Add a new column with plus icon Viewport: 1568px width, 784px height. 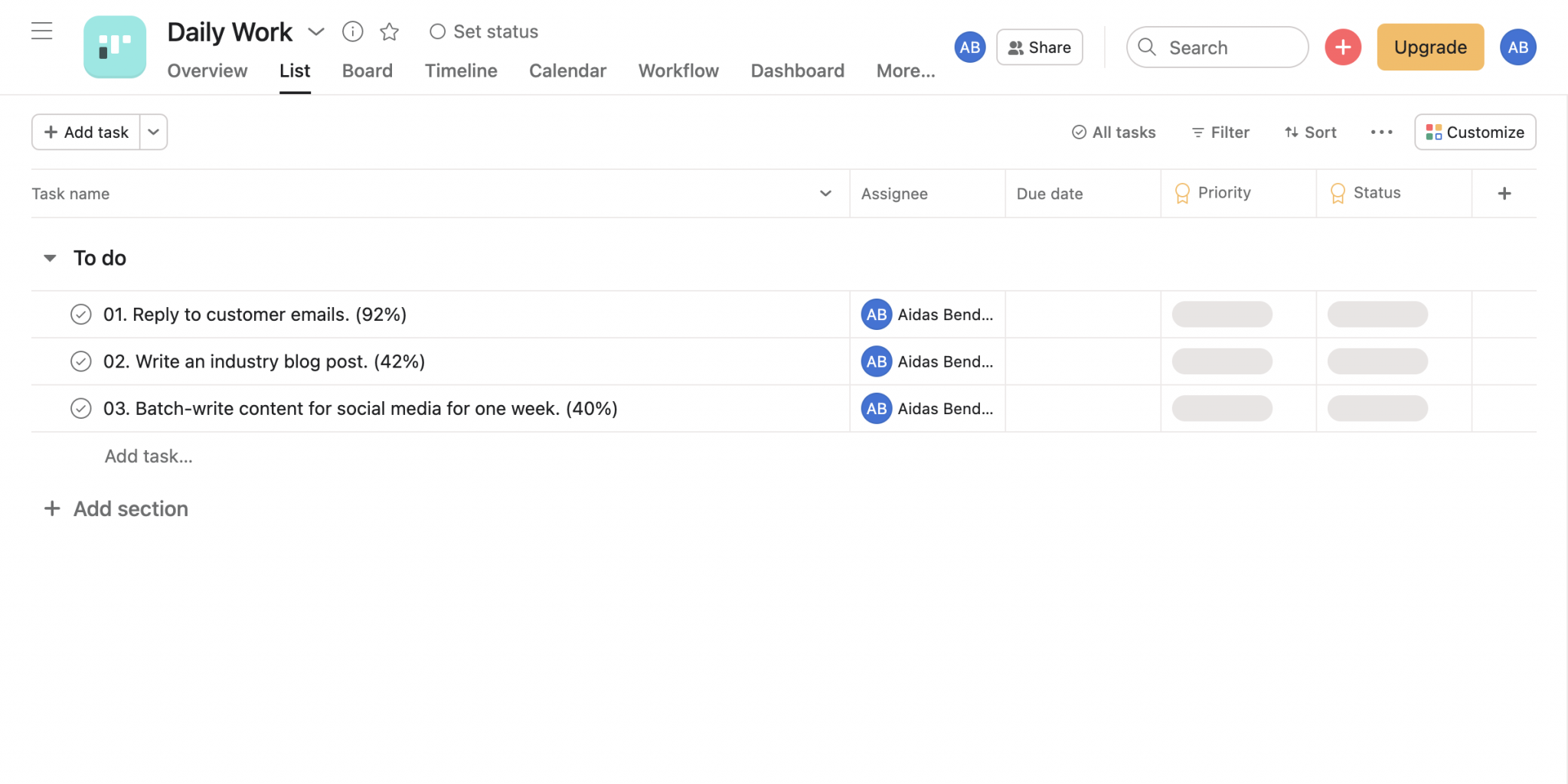(1504, 194)
